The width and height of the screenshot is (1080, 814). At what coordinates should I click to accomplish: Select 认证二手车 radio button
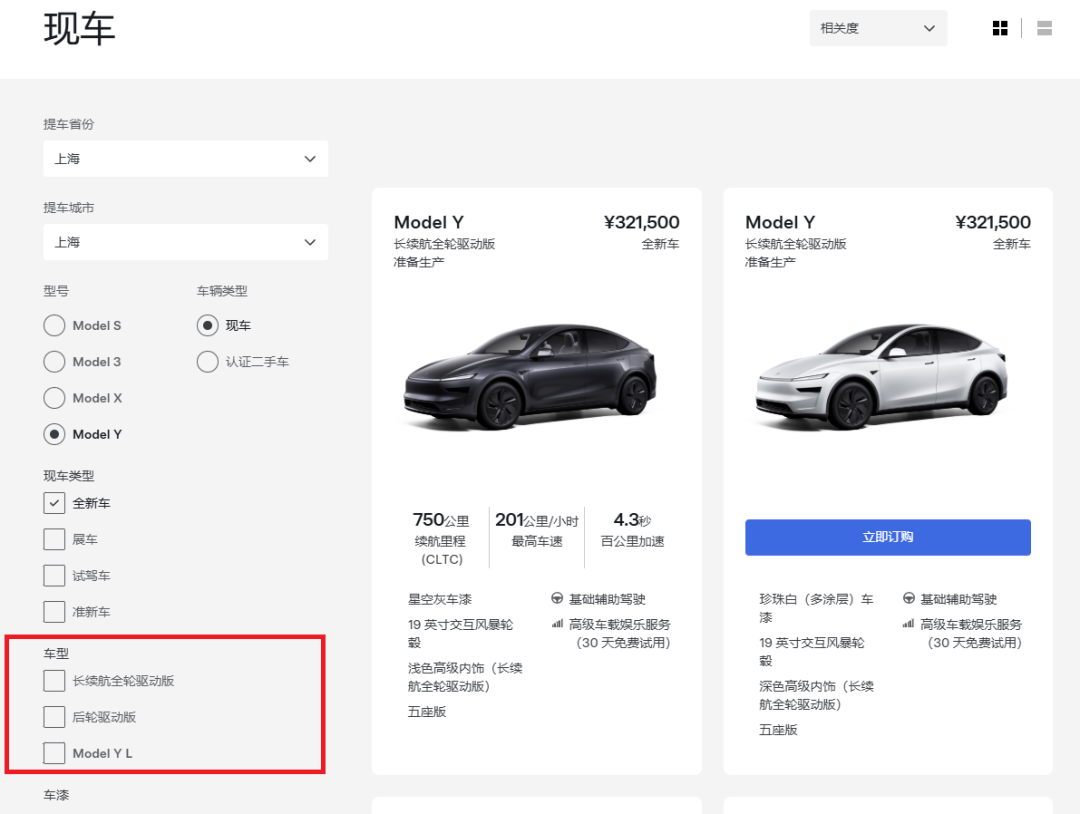pyautogui.click(x=207, y=362)
